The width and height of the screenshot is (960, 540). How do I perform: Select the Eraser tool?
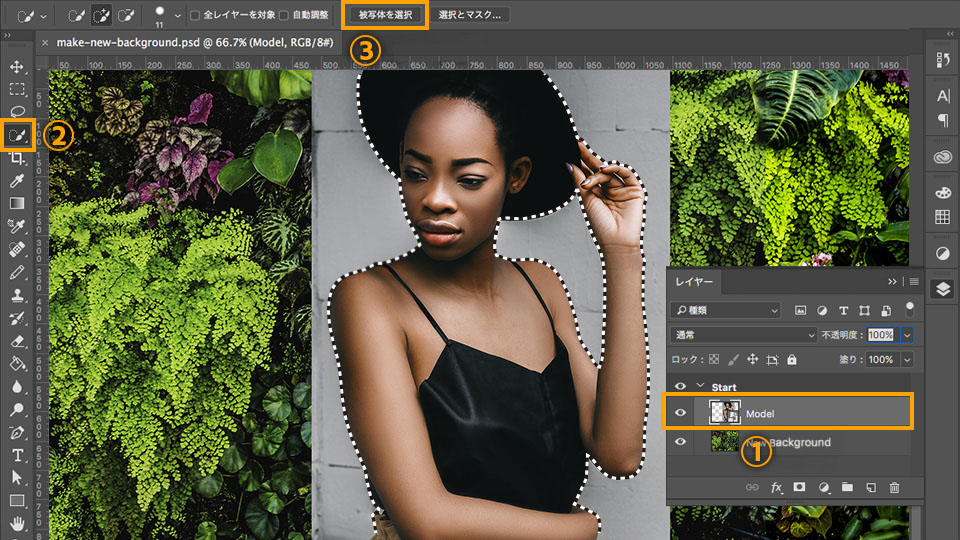[17, 341]
